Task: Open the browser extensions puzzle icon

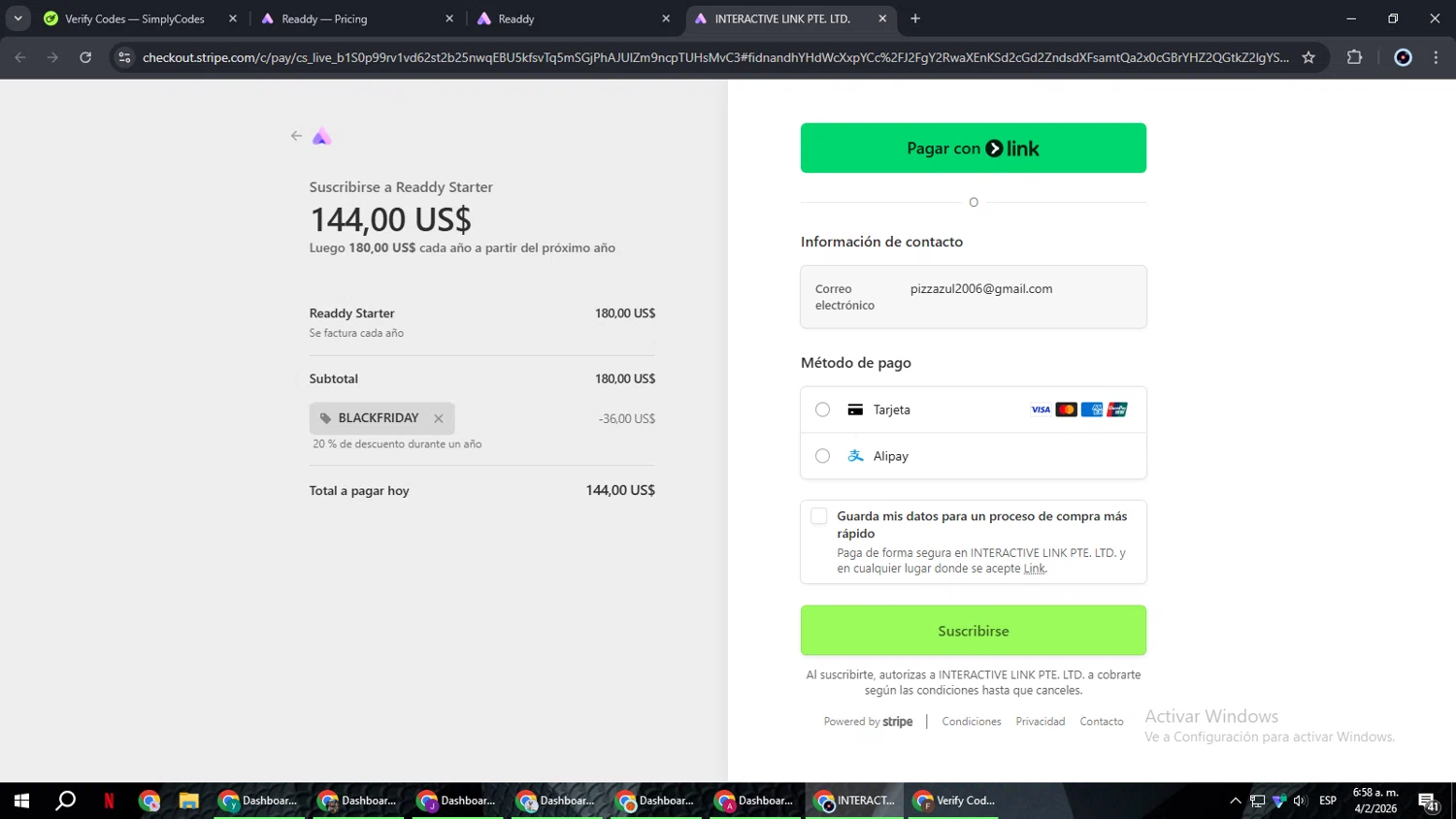Action: tap(1355, 57)
